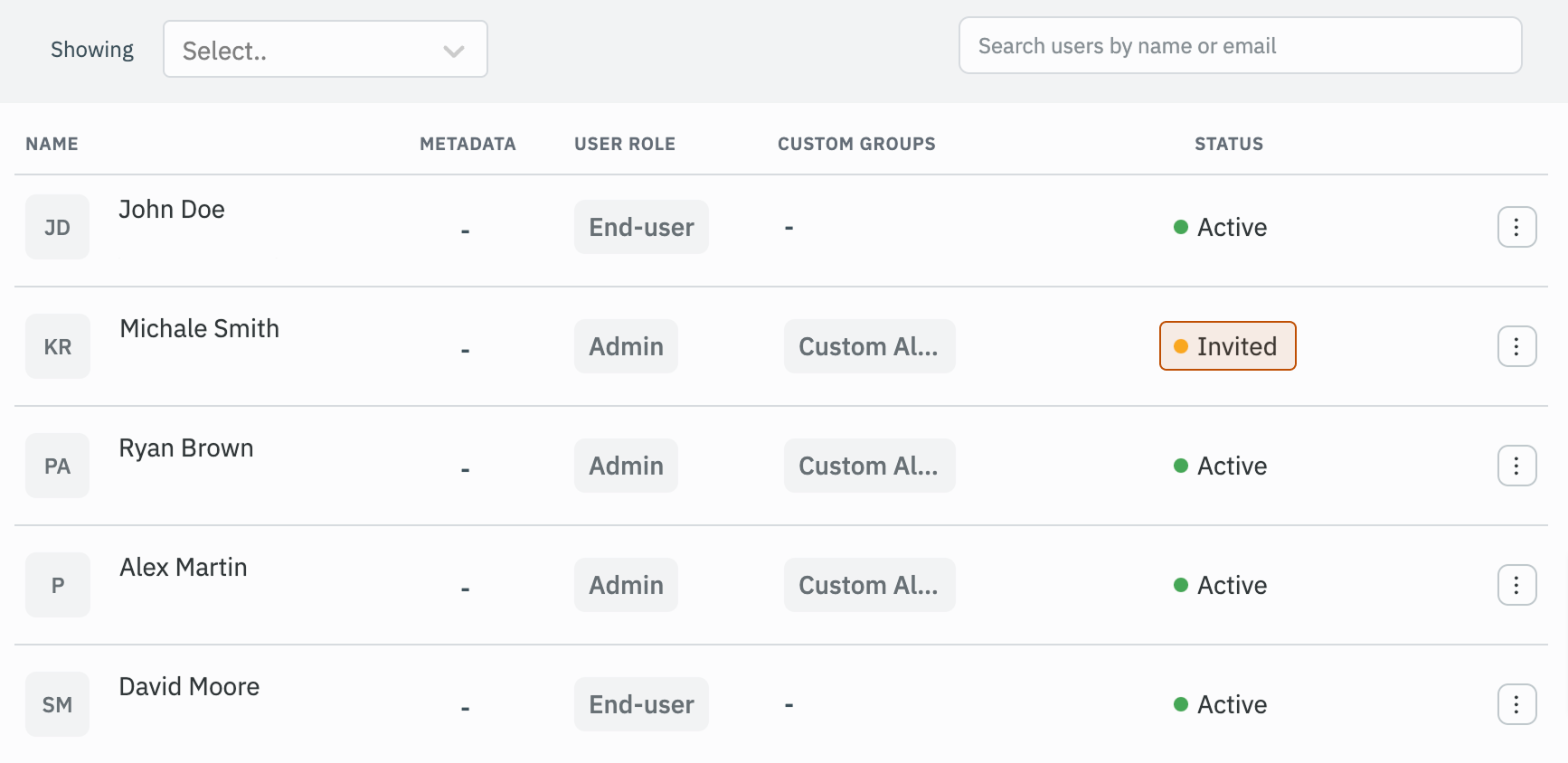Select the Ryan Brown user name

click(186, 448)
